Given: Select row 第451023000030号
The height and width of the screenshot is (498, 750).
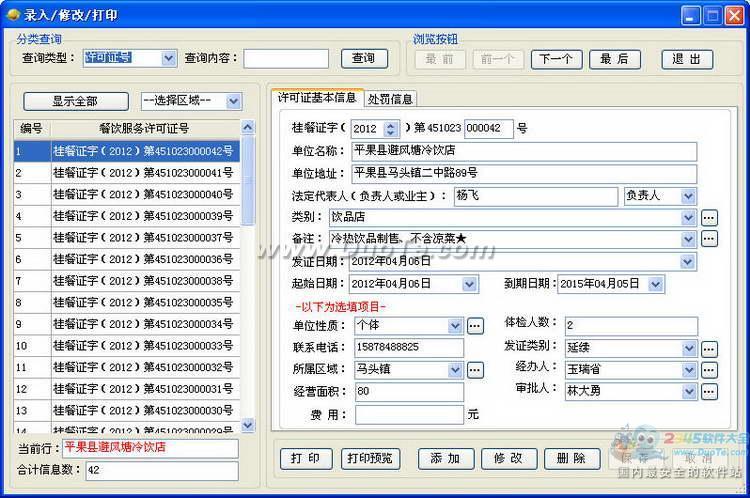Looking at the screenshot, I should click(x=127, y=410).
